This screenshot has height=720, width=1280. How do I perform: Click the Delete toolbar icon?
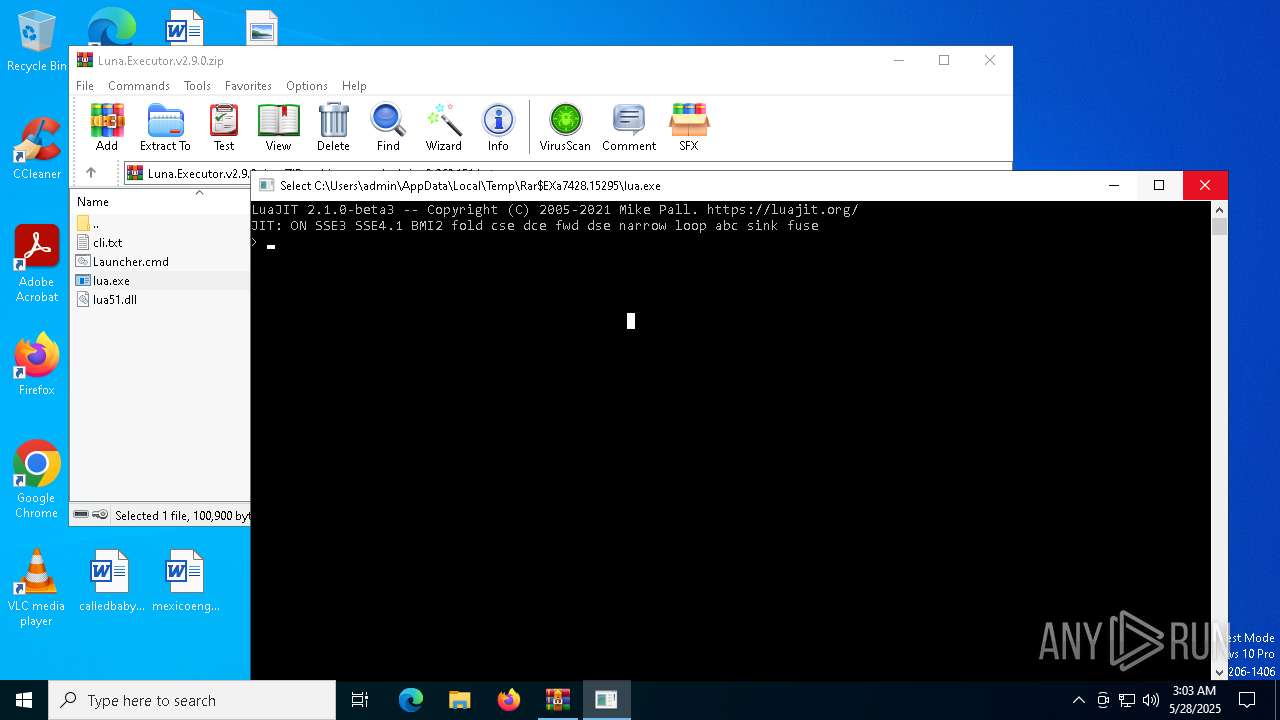[x=333, y=127]
